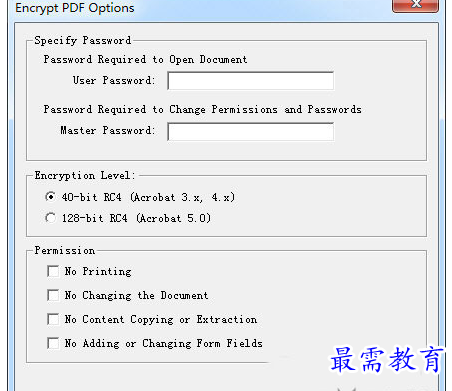The image size is (452, 391).
Task: Click the "(Acrobat 3.x, 4.x)" option label text
Action: 182,197
